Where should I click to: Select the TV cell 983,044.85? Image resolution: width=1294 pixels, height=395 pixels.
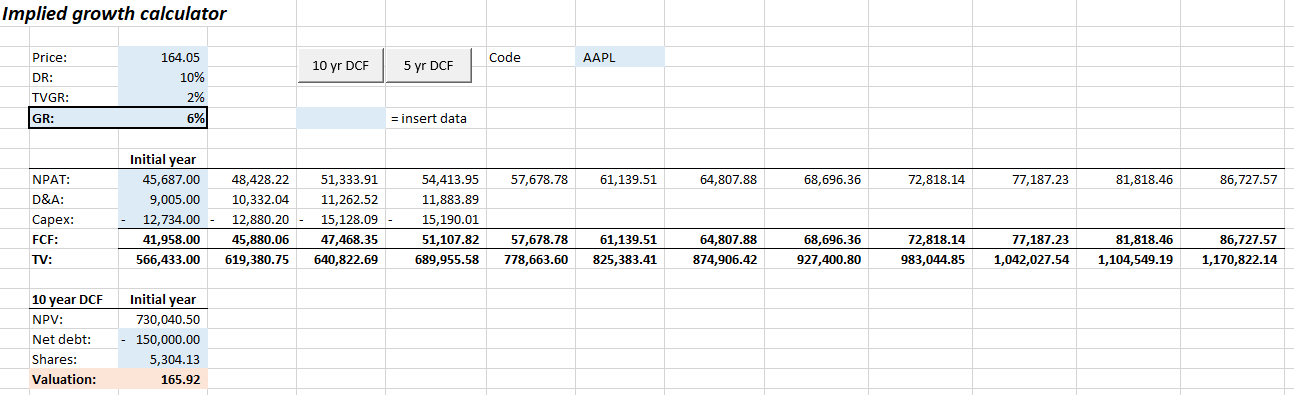pos(920,258)
